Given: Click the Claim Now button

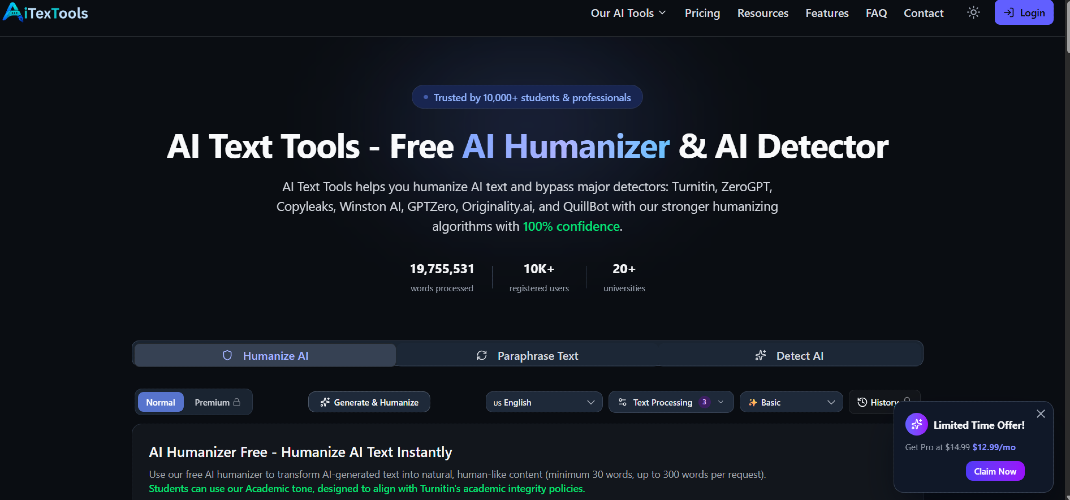Looking at the screenshot, I should 995,471.
